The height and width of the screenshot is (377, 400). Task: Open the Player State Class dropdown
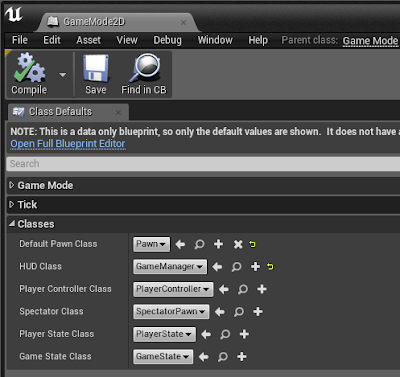click(164, 334)
